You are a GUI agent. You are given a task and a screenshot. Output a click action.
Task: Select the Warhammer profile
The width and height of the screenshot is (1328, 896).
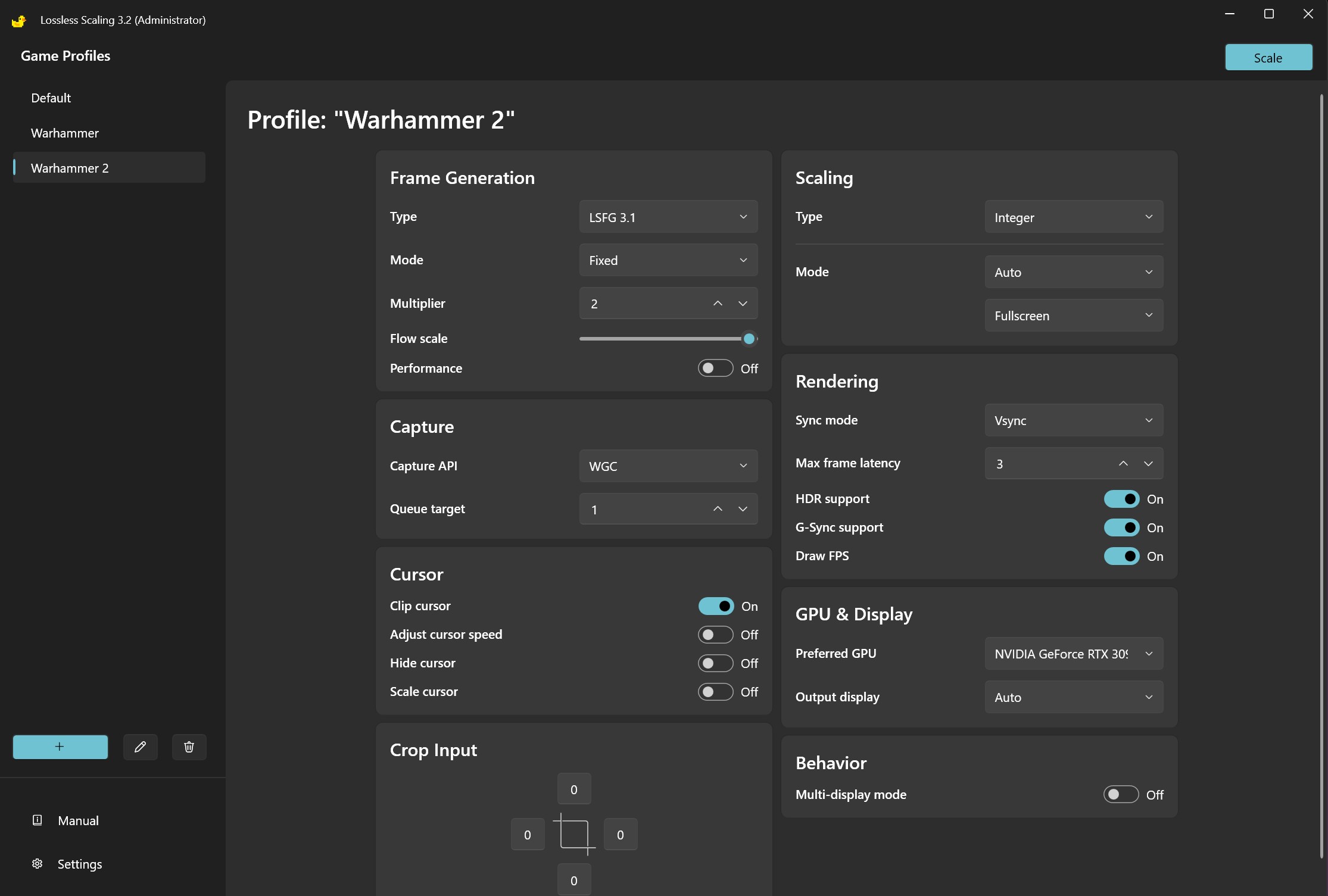(x=110, y=133)
